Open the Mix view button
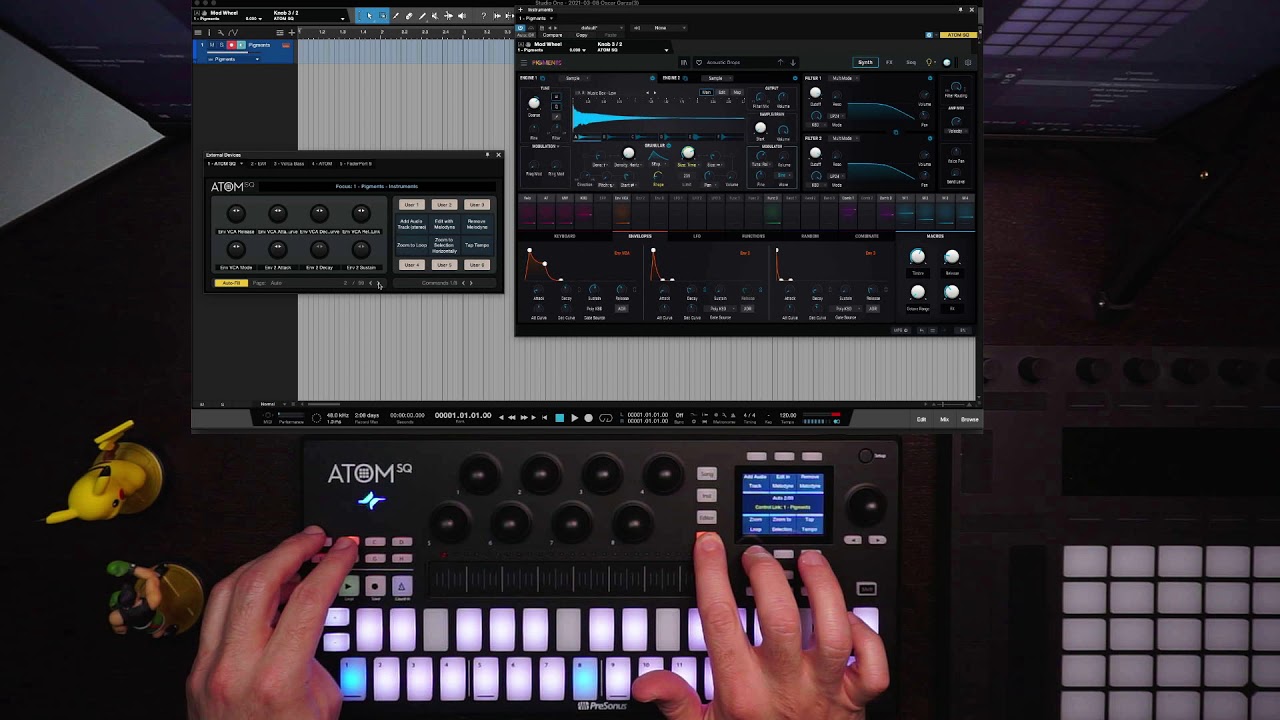1280x720 pixels. click(944, 419)
